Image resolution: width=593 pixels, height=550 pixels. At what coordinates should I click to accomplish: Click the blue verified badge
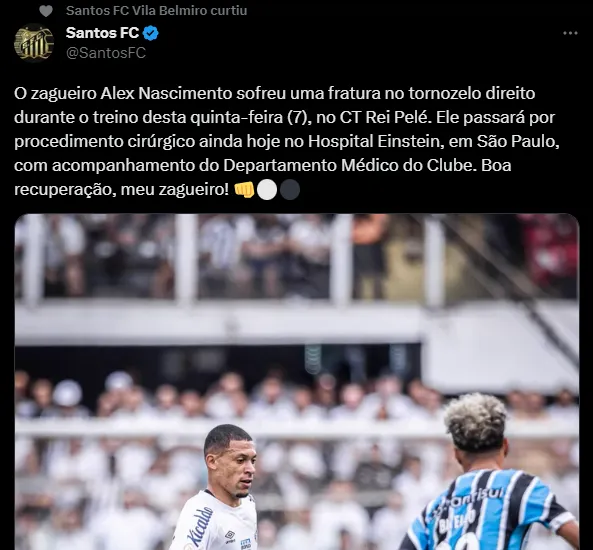coord(151,33)
